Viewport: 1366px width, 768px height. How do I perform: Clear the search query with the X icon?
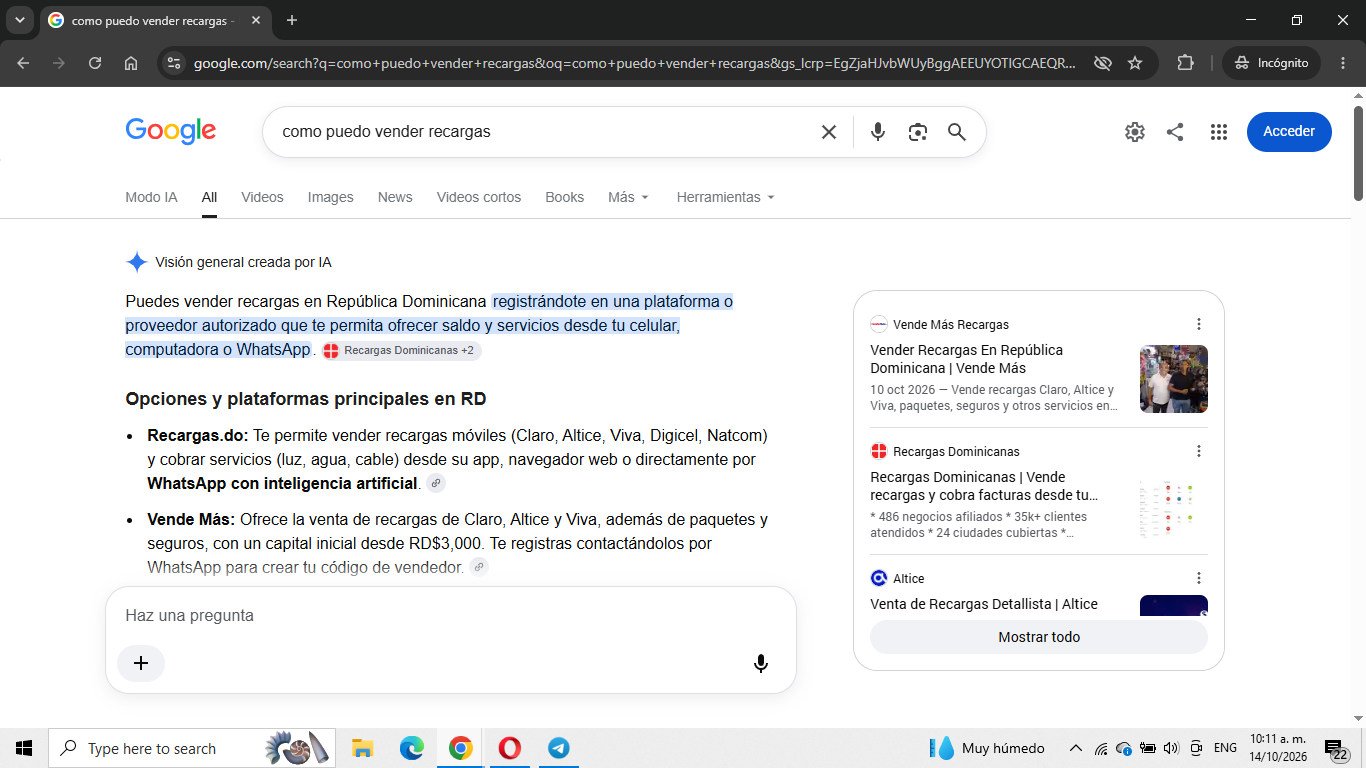828,132
